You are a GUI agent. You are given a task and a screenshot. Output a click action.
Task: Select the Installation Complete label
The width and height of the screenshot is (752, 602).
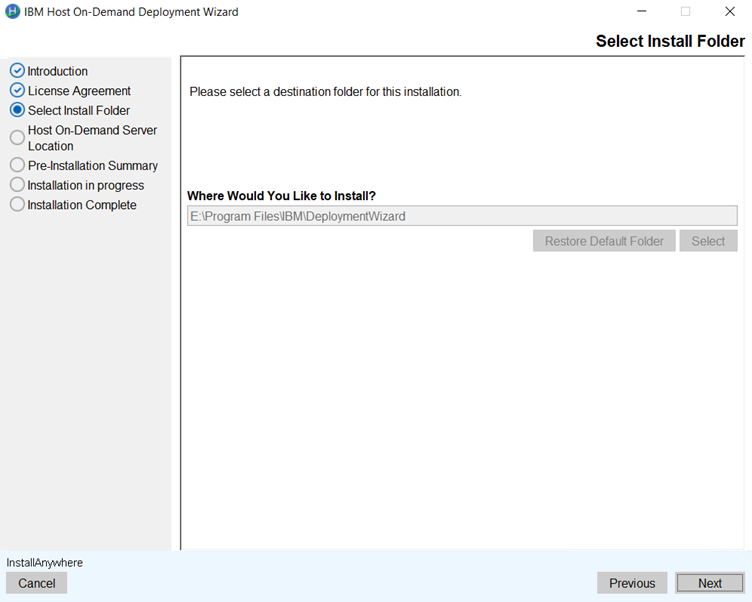tap(82, 205)
